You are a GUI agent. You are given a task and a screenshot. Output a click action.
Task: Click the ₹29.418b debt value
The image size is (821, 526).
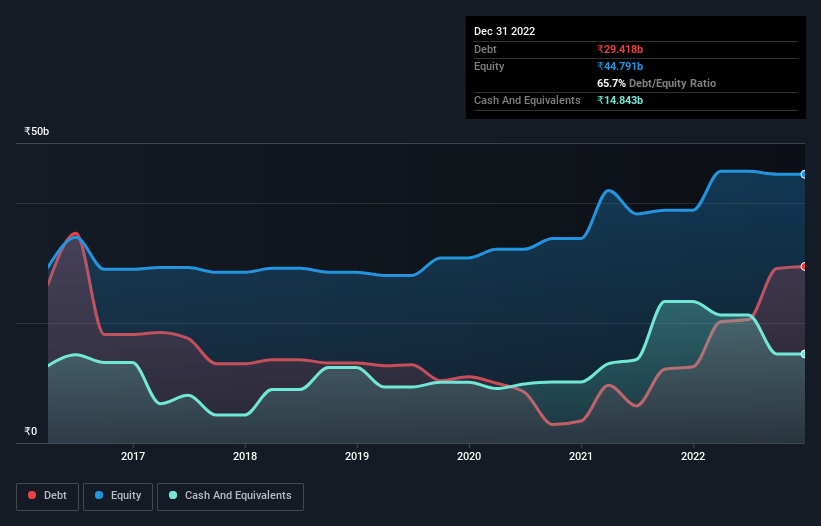pos(620,49)
